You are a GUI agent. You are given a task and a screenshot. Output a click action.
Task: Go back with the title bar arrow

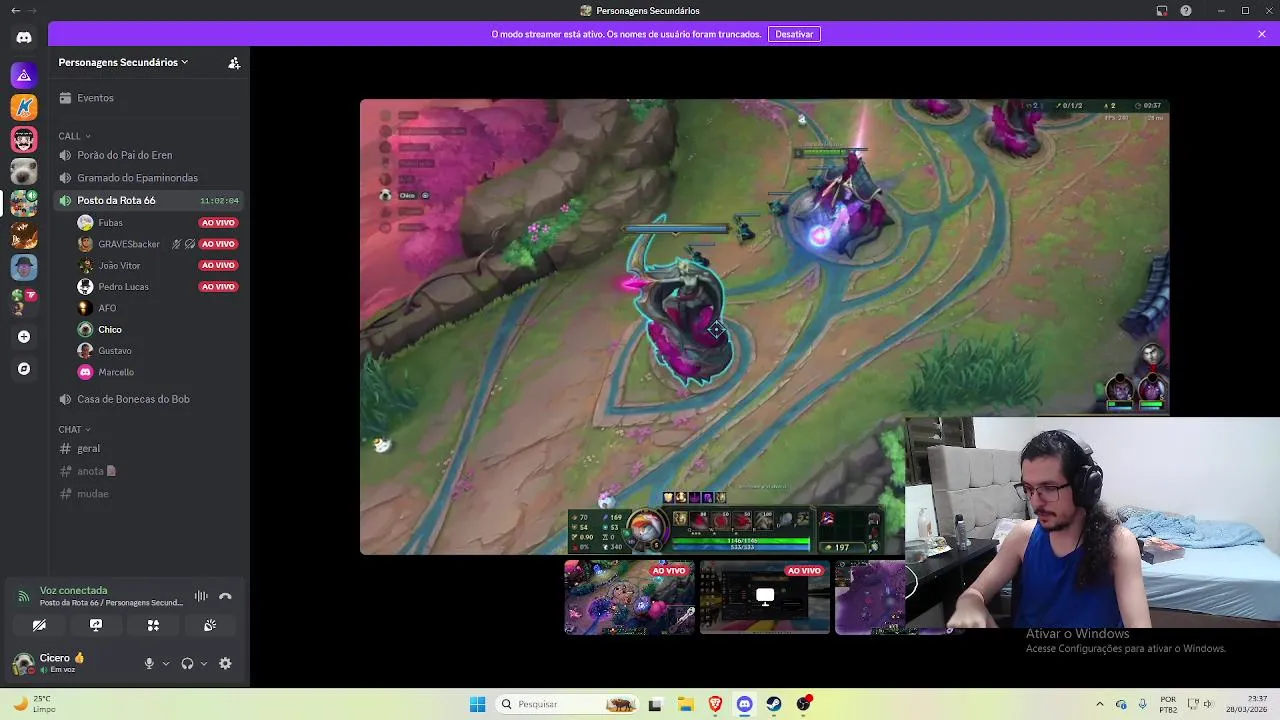click(x=15, y=10)
